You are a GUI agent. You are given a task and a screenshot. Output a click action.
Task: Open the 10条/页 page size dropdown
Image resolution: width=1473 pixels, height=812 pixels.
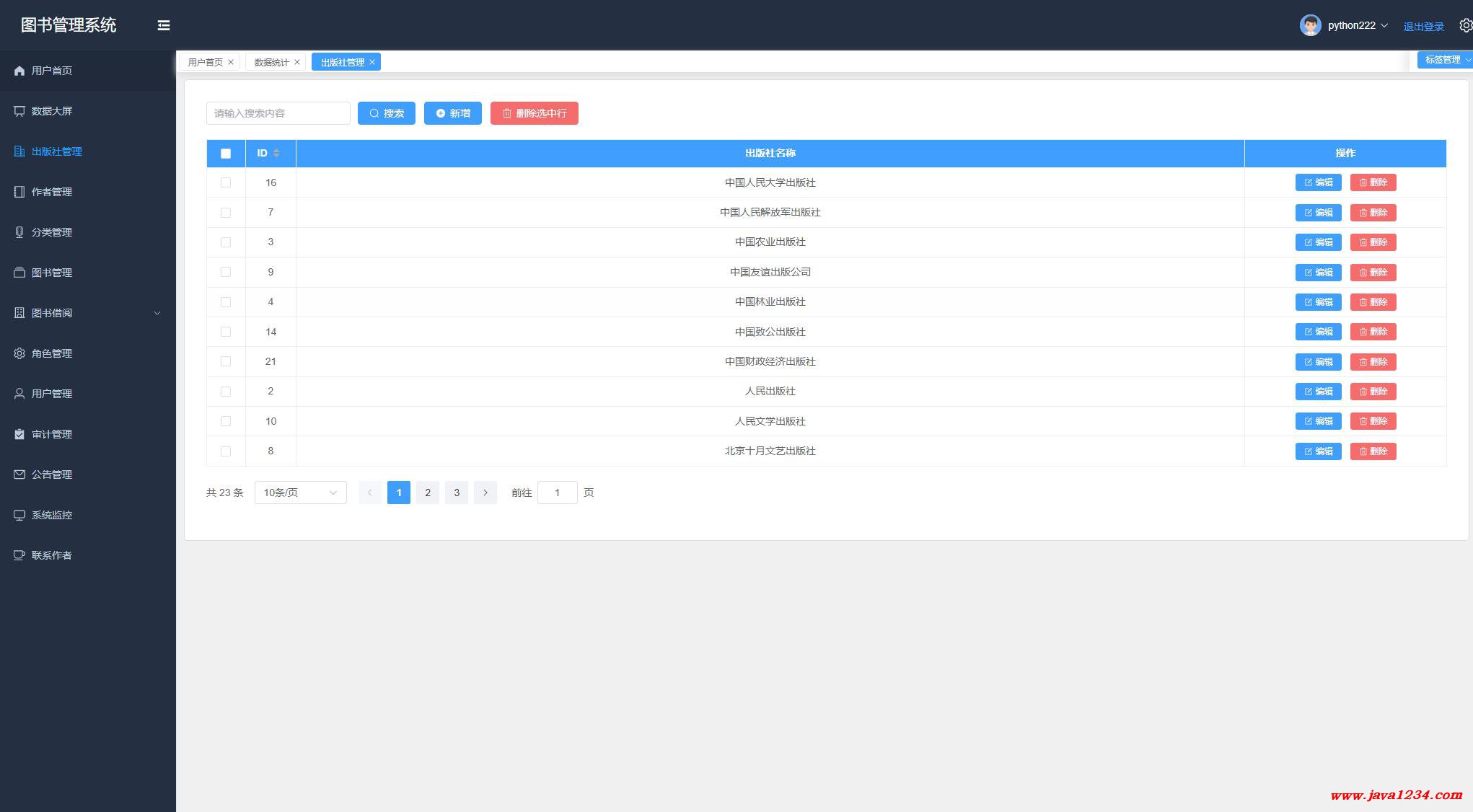tap(300, 493)
